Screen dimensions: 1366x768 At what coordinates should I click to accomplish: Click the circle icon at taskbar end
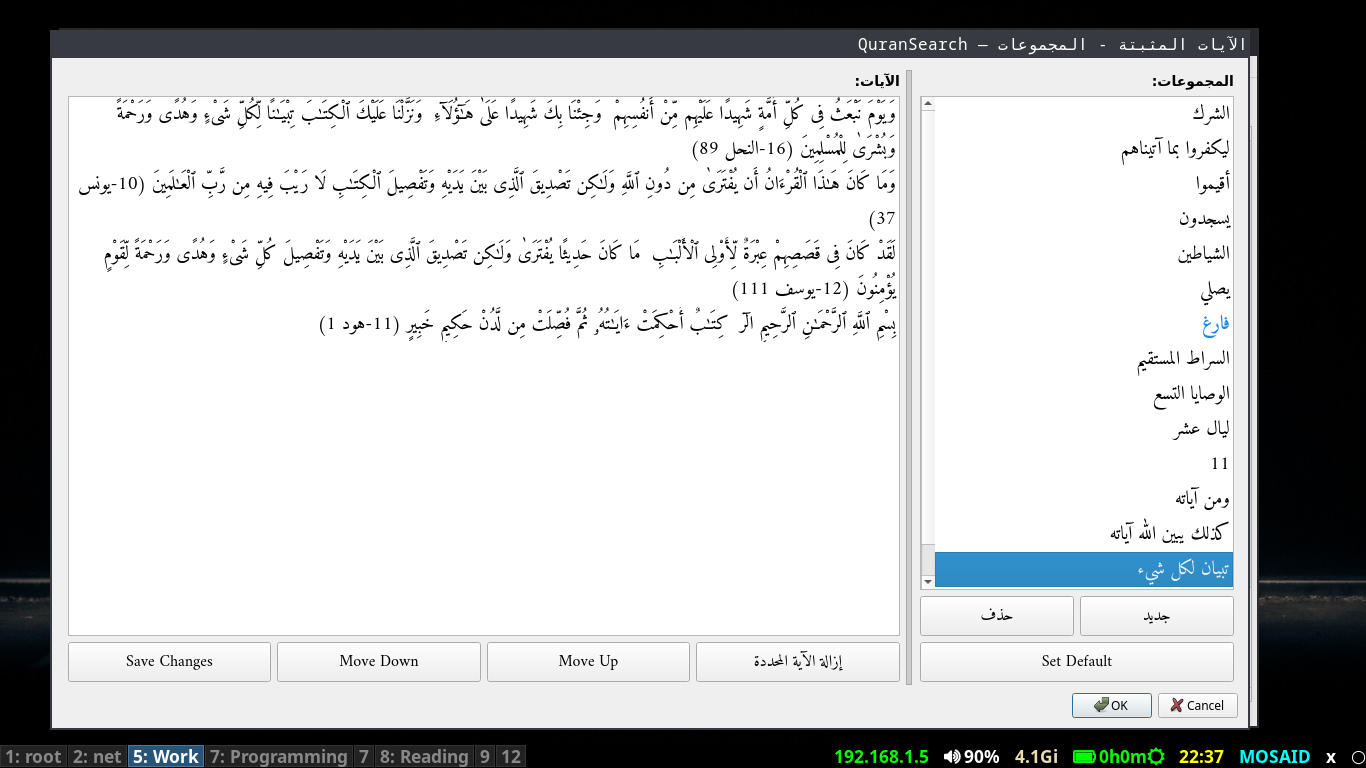[1356, 757]
